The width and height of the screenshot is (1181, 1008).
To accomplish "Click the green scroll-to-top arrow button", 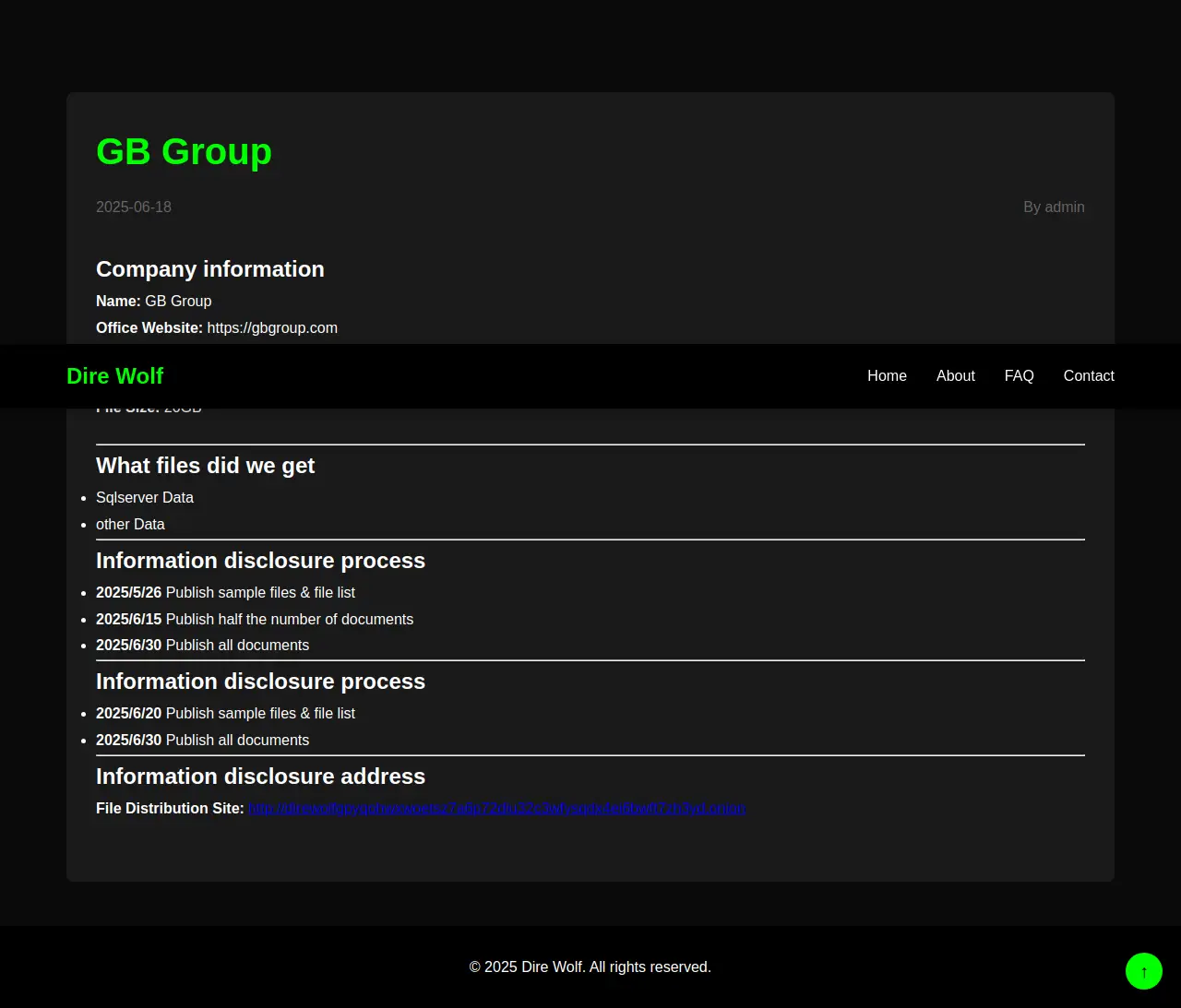I will [x=1143, y=971].
